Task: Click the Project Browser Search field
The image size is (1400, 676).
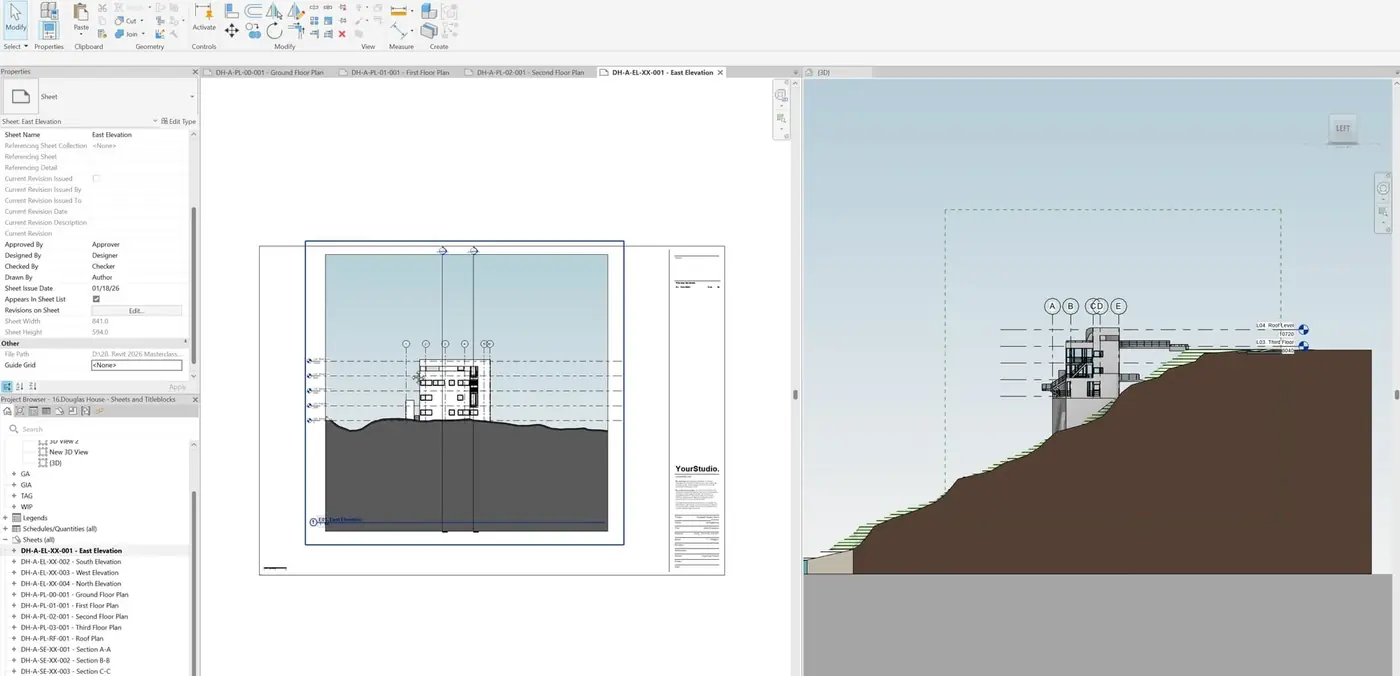Action: point(100,429)
